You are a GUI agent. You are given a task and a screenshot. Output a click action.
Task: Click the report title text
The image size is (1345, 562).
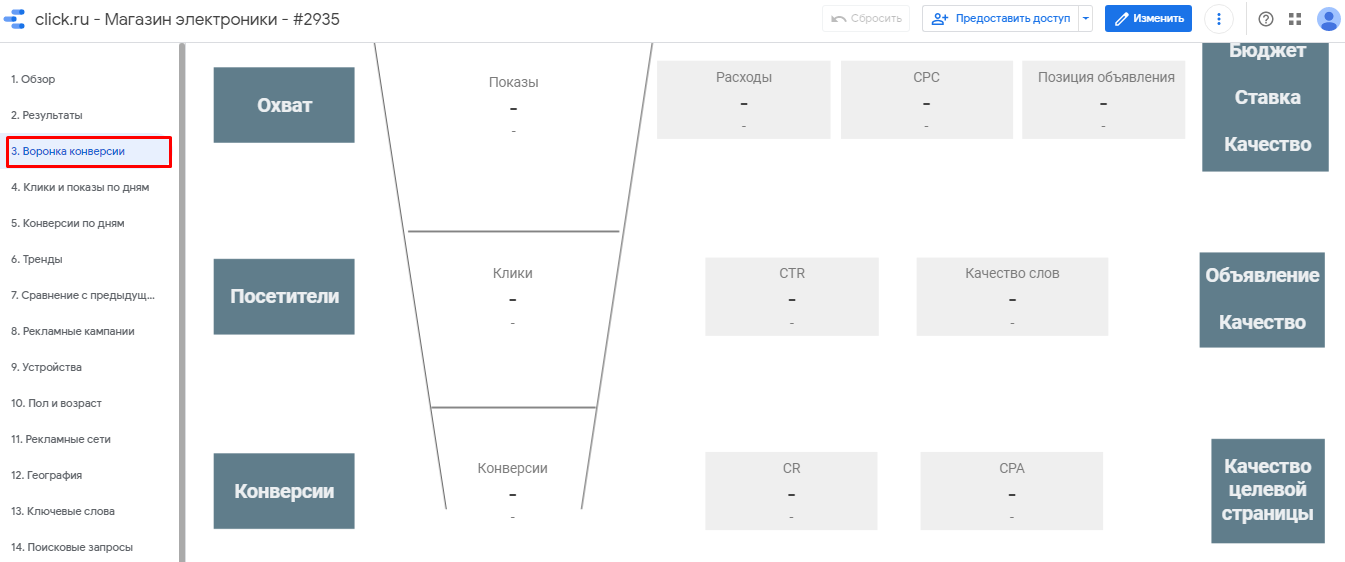tap(187, 19)
